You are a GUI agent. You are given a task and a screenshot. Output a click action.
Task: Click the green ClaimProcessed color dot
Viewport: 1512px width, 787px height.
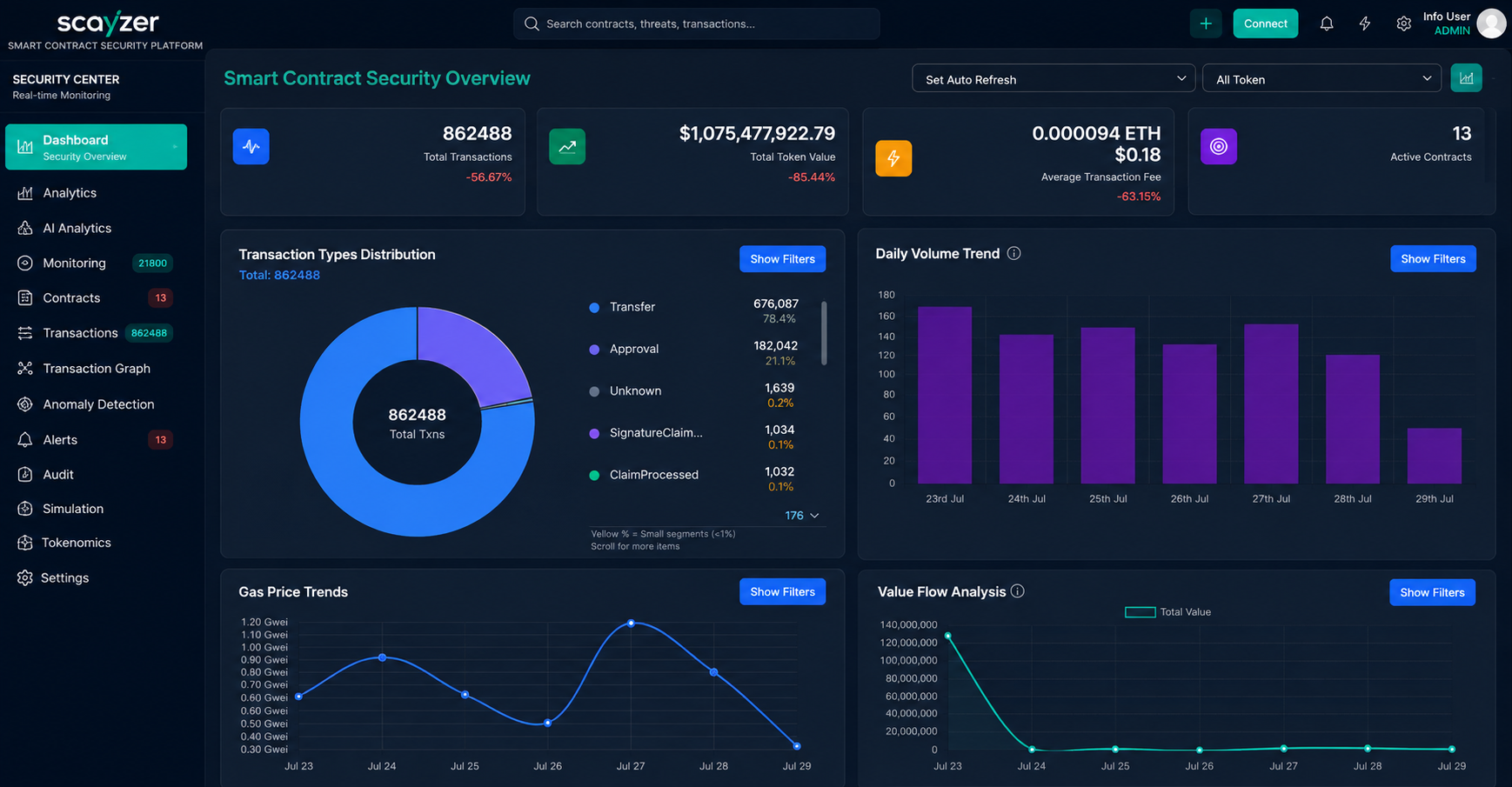click(x=594, y=476)
